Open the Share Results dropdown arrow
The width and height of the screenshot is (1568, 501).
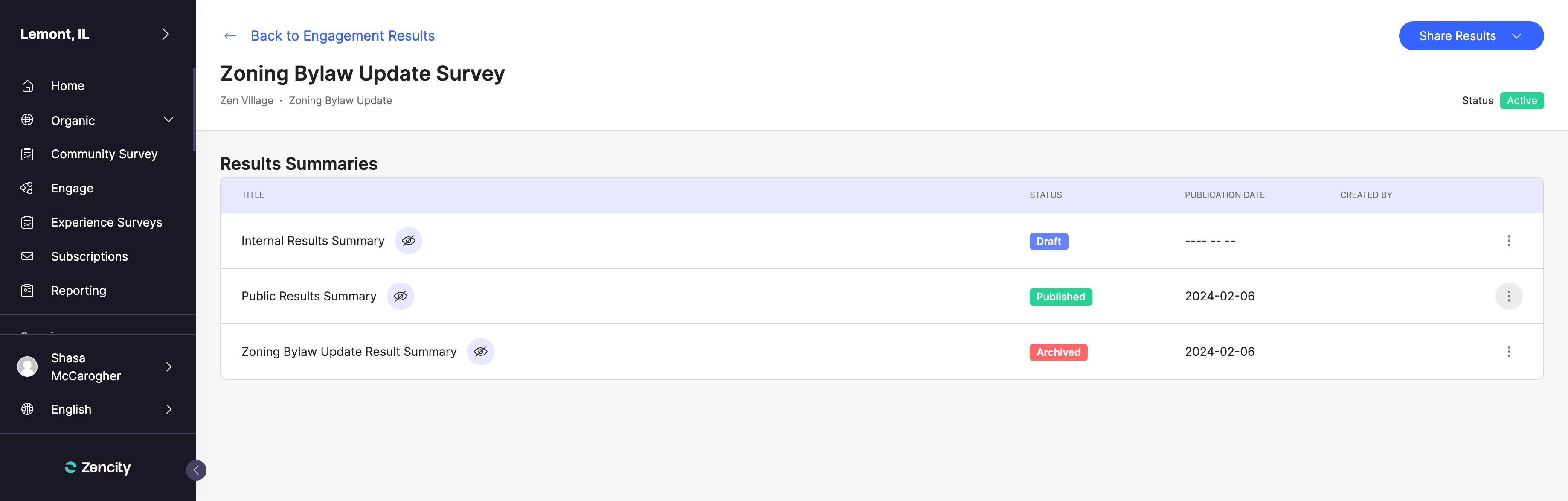coord(1516,36)
